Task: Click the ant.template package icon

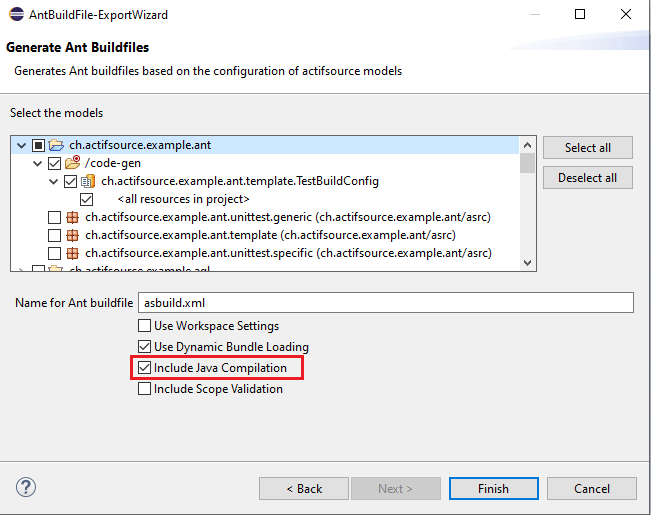Action: 72,236
